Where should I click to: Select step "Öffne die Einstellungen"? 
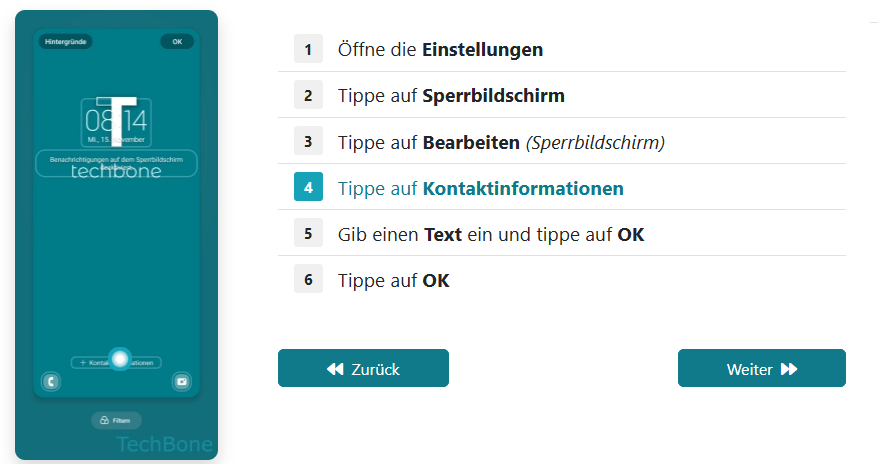coord(440,49)
